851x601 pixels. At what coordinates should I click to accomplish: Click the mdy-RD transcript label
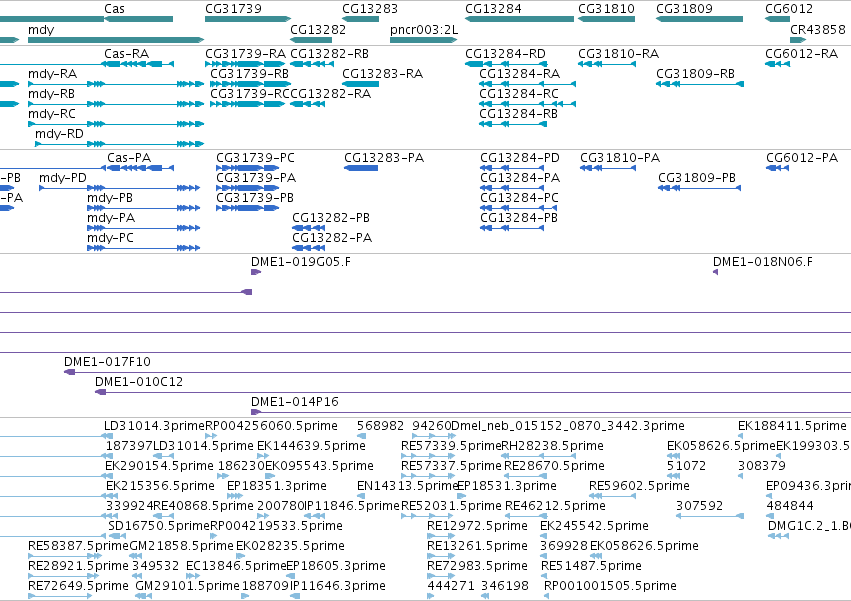pos(59,134)
